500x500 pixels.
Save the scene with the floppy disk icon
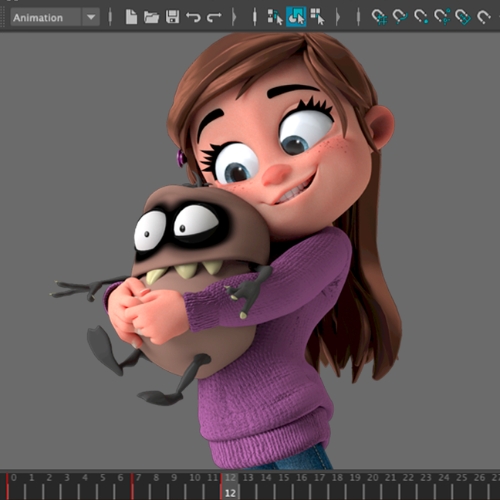172,17
